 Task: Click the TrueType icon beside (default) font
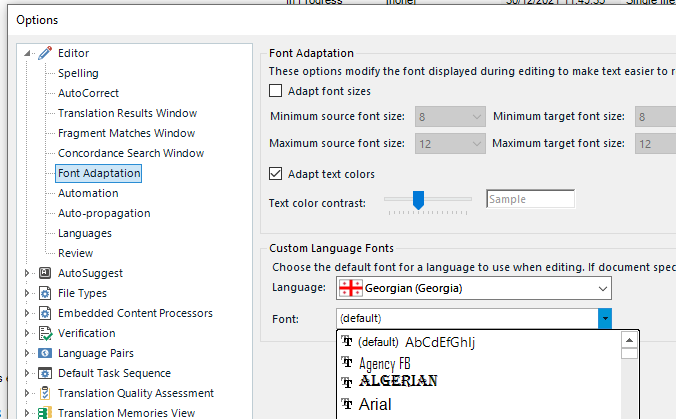[347, 341]
